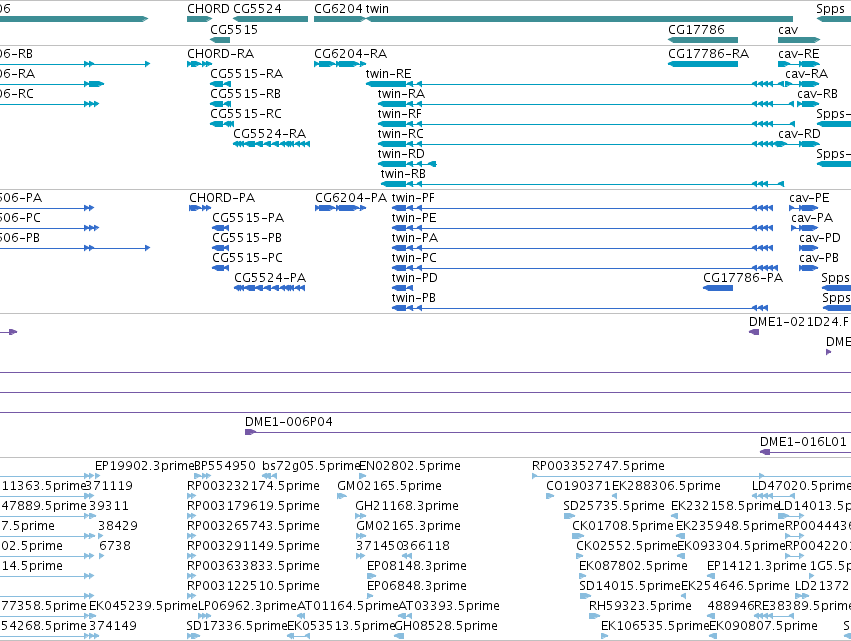Click transcript twin-RA
The image size is (851, 641).
402,93
